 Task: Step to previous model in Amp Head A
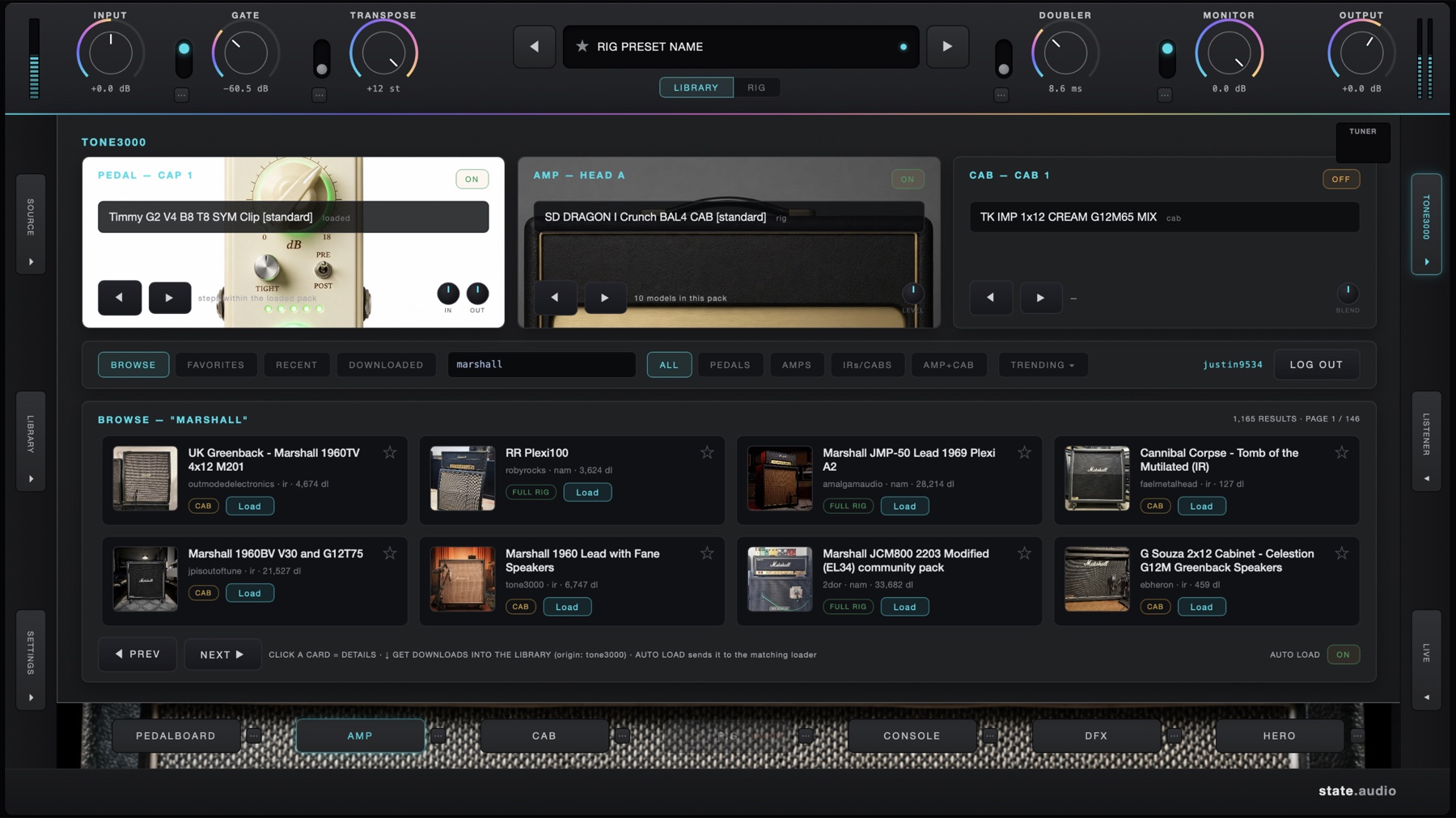coord(555,298)
